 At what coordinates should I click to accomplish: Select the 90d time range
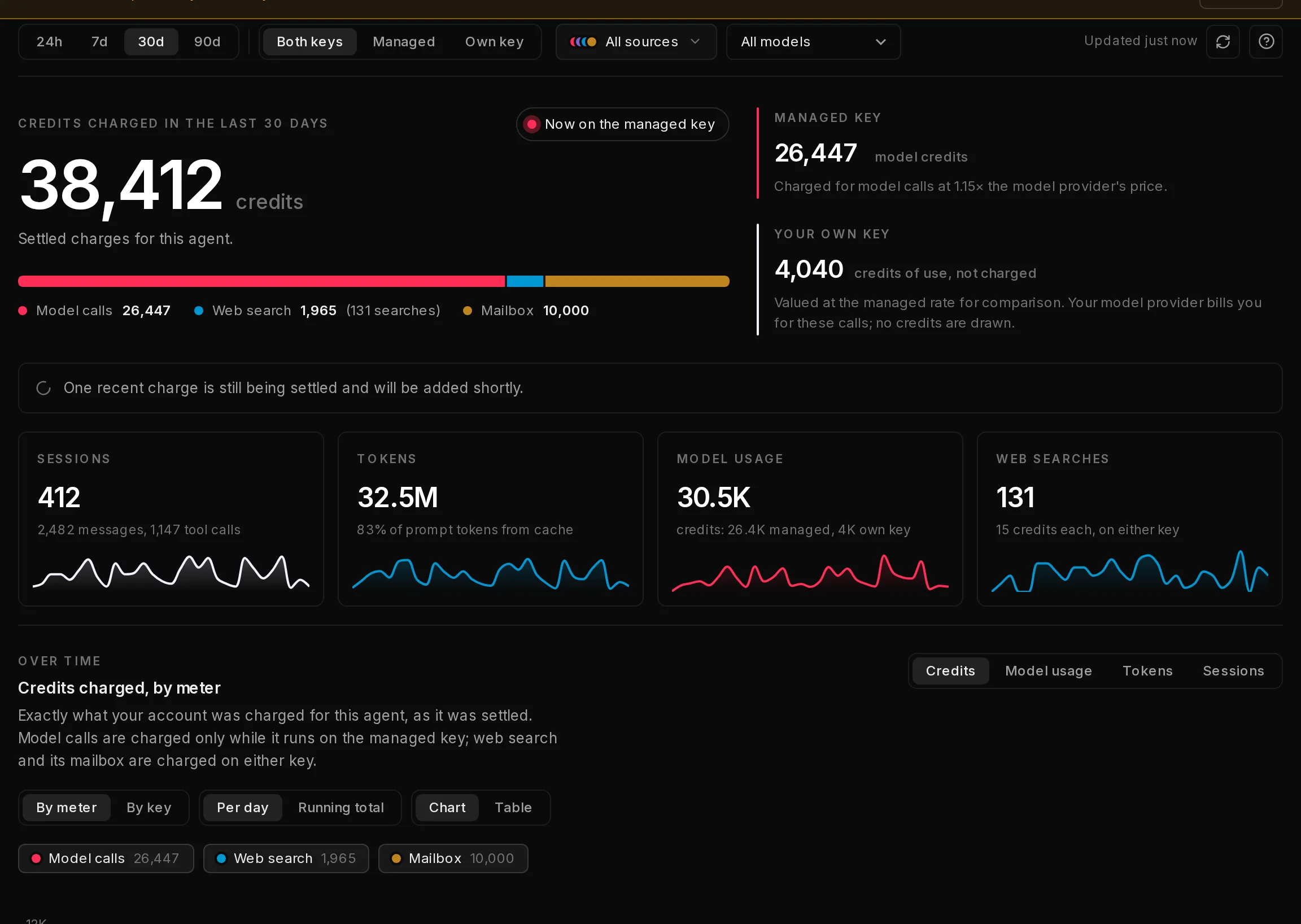(x=207, y=42)
